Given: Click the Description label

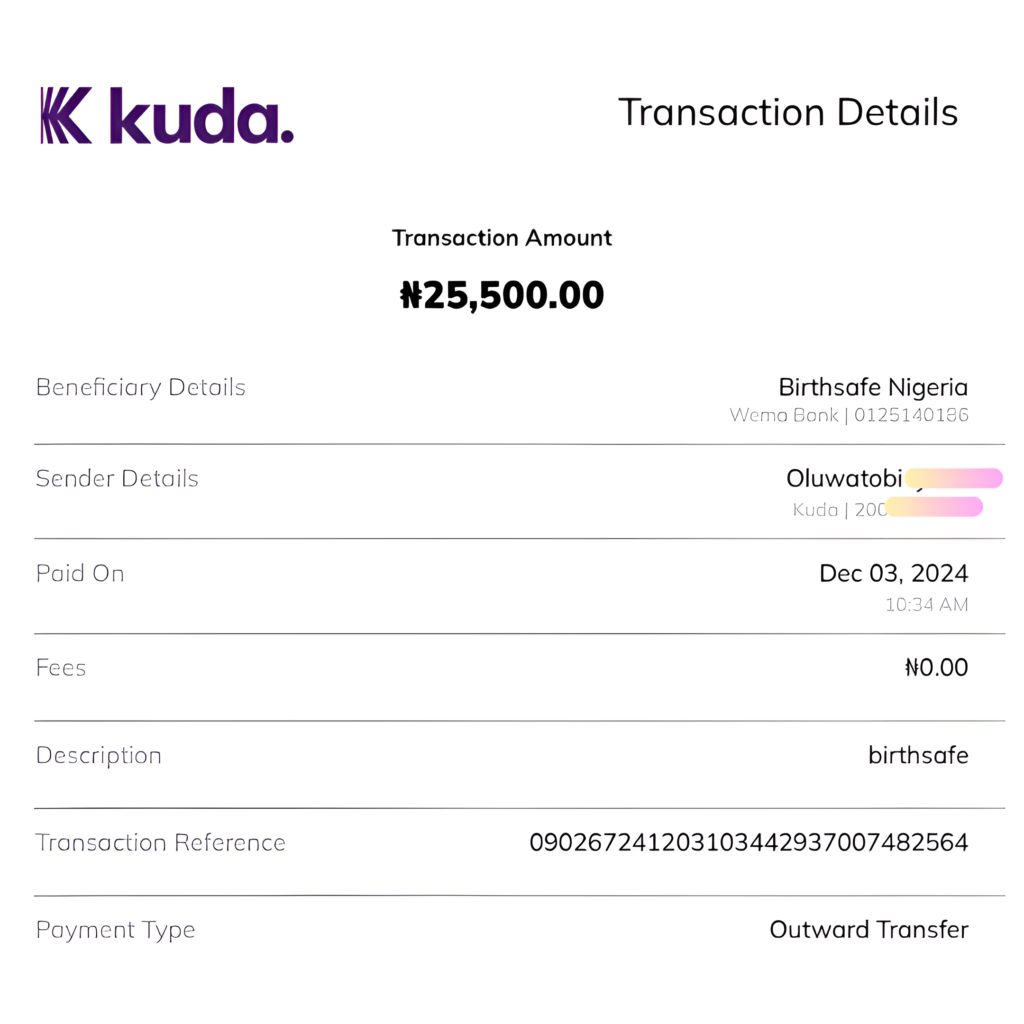Looking at the screenshot, I should tap(99, 756).
